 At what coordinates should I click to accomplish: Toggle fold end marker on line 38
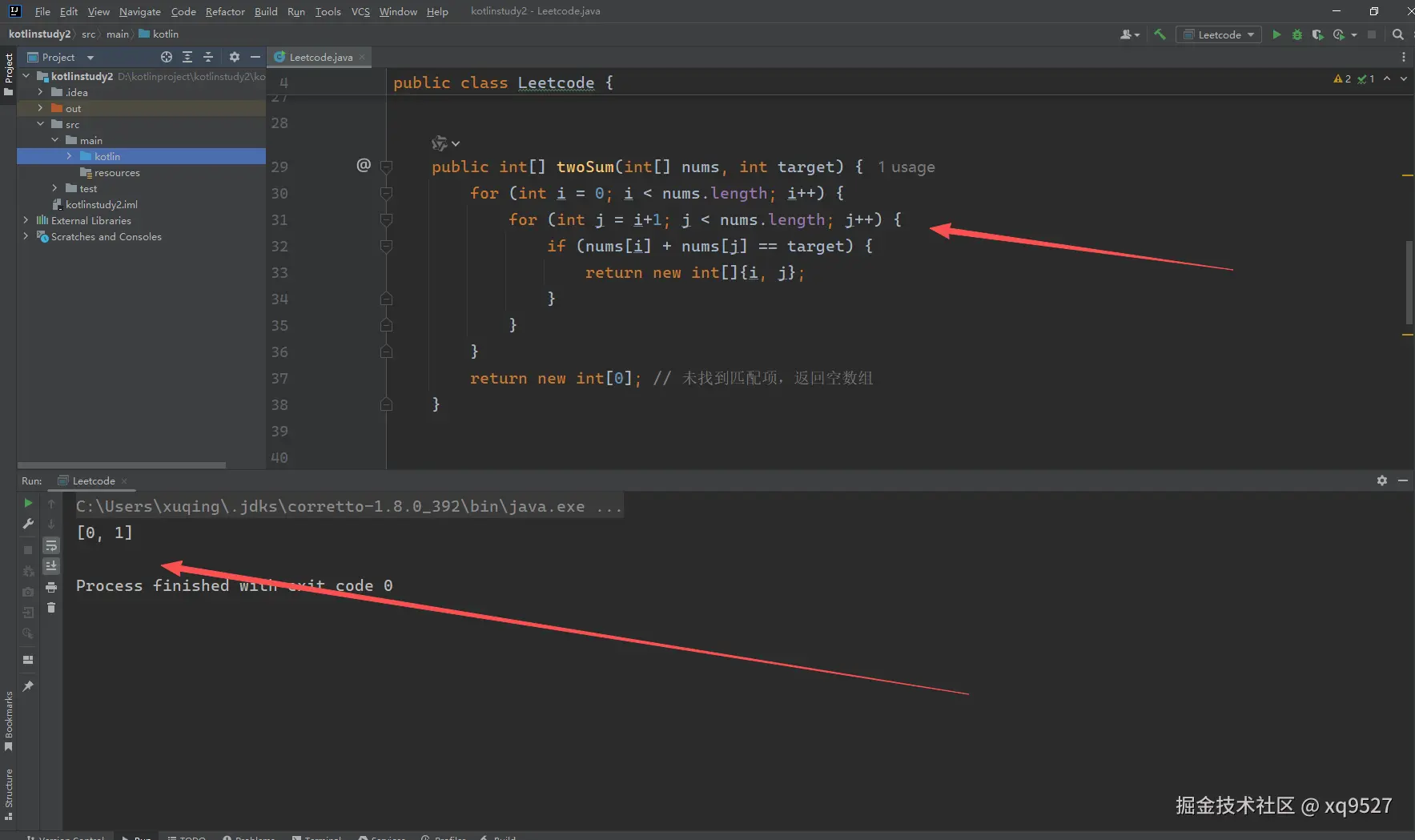(x=386, y=404)
